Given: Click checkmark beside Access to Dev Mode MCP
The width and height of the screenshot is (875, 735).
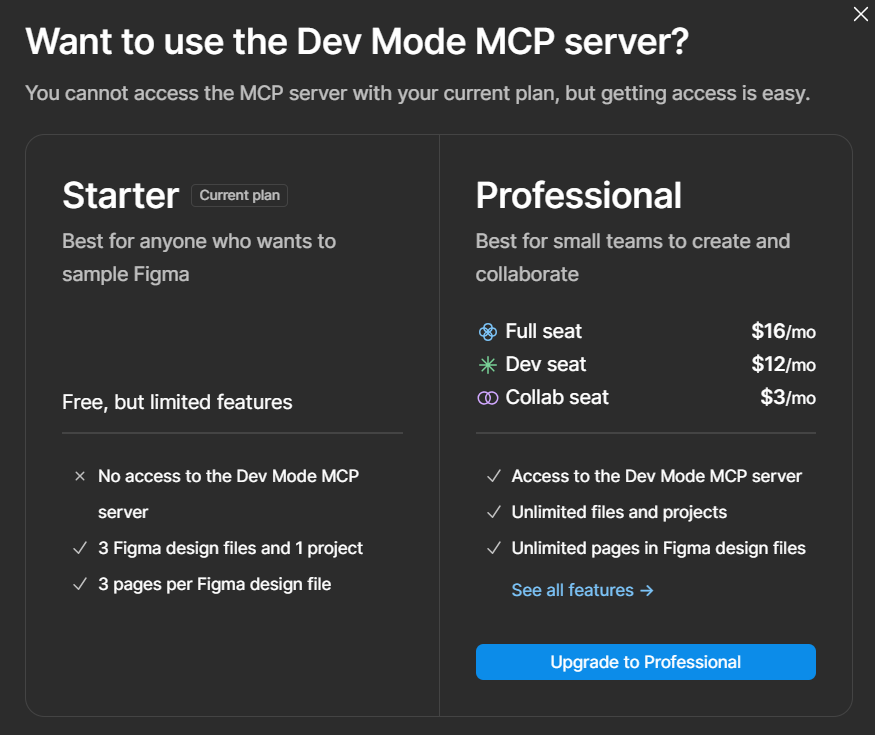Looking at the screenshot, I should [x=494, y=476].
